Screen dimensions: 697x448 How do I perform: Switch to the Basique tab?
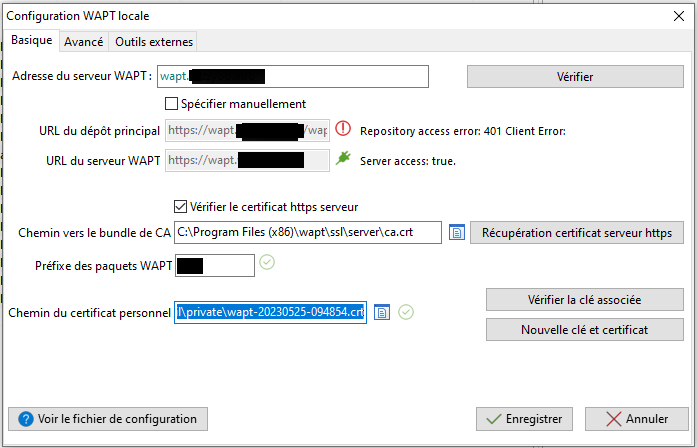click(32, 40)
